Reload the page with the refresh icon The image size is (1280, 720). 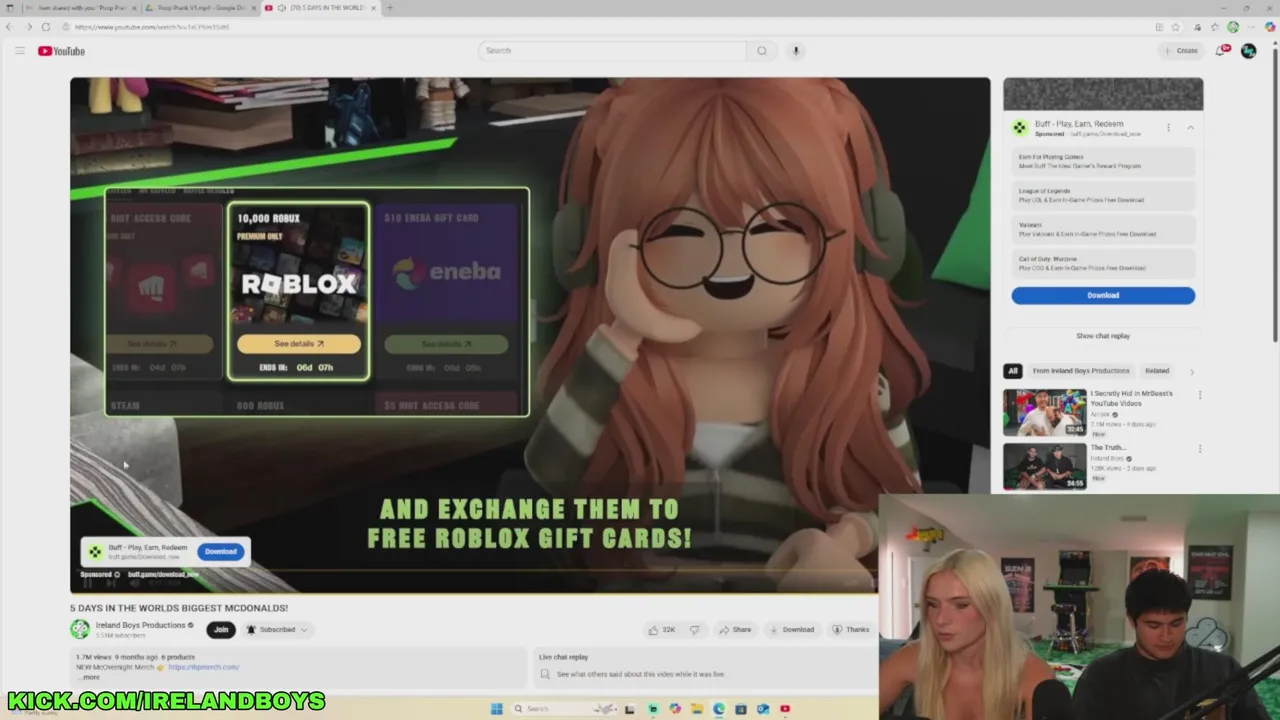tap(45, 27)
